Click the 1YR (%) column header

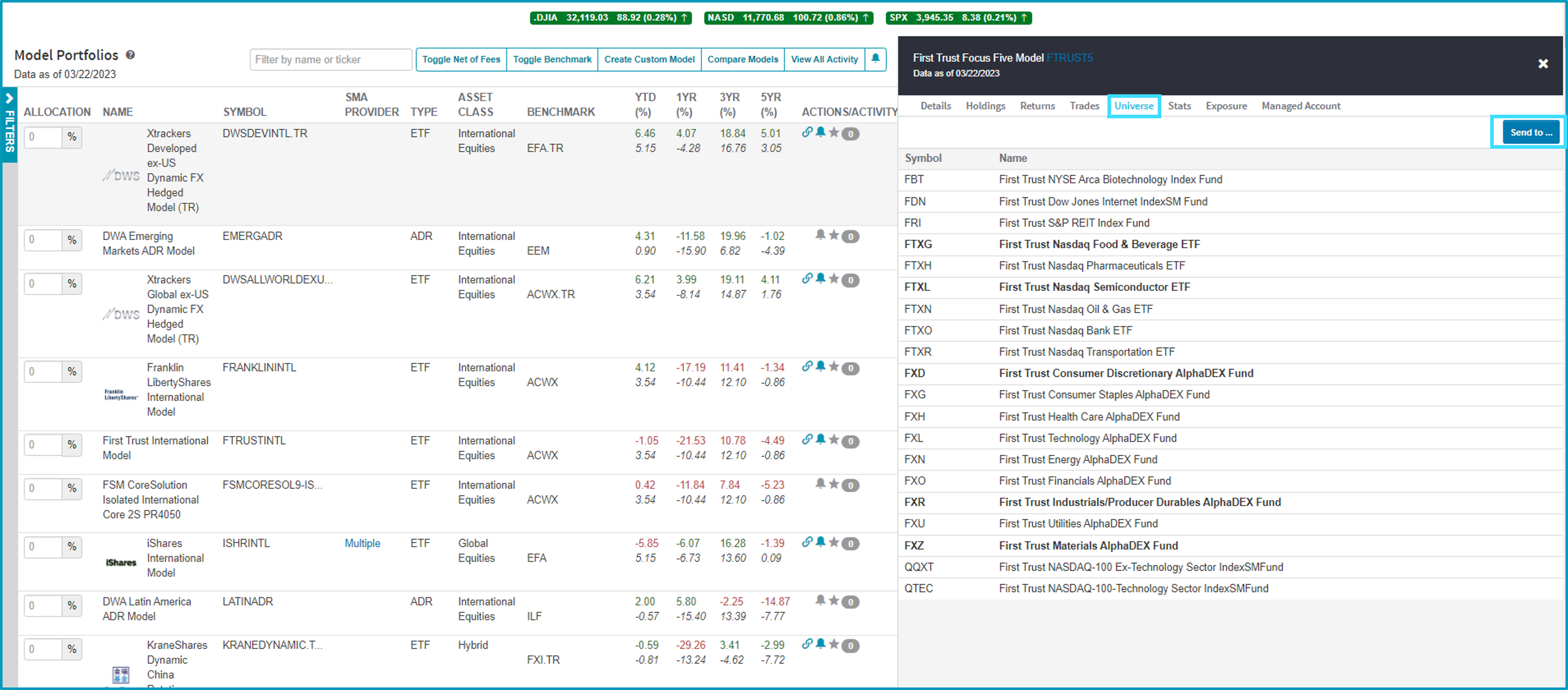point(686,105)
